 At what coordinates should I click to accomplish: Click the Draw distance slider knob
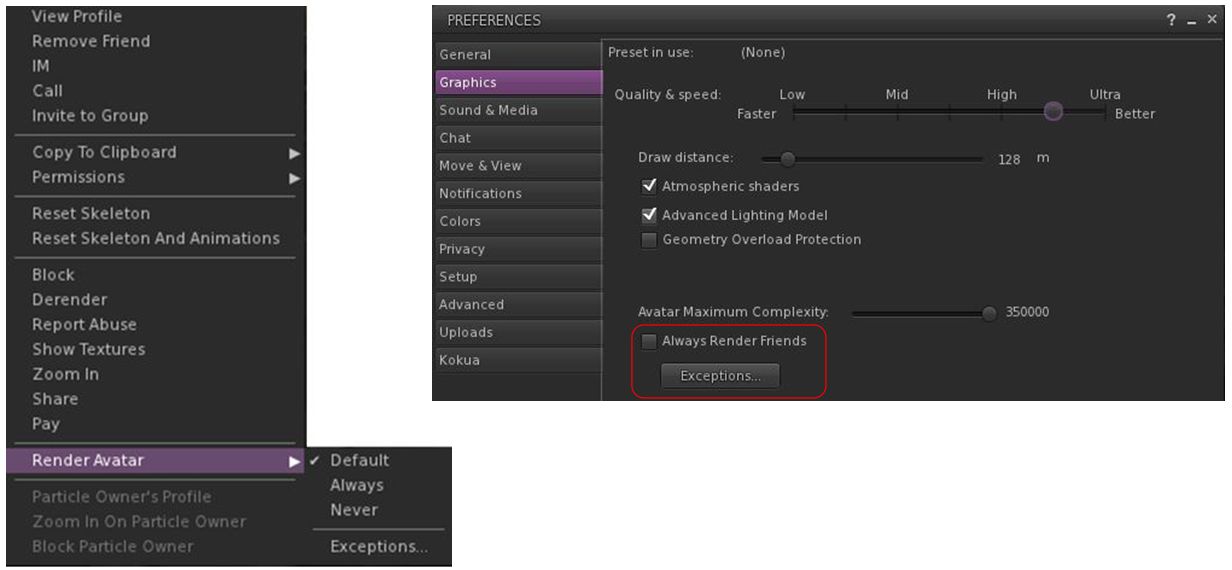coord(787,158)
